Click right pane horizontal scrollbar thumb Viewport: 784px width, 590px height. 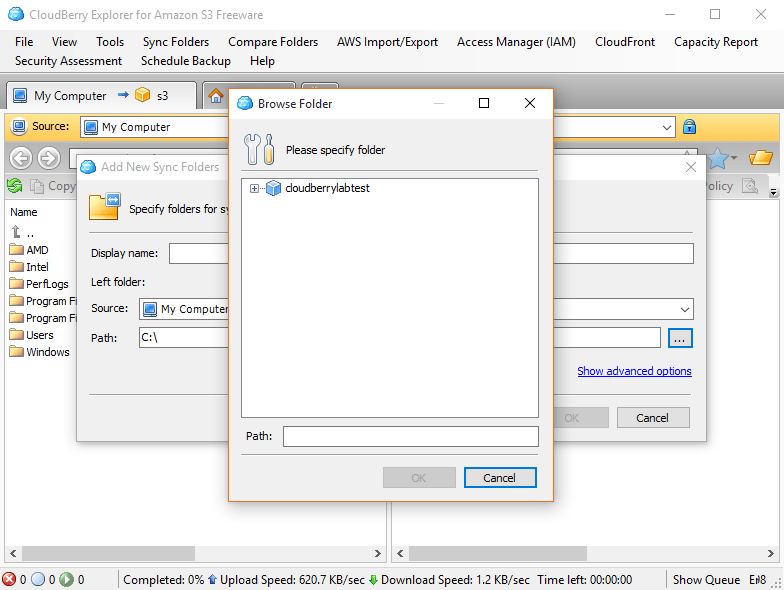498,553
